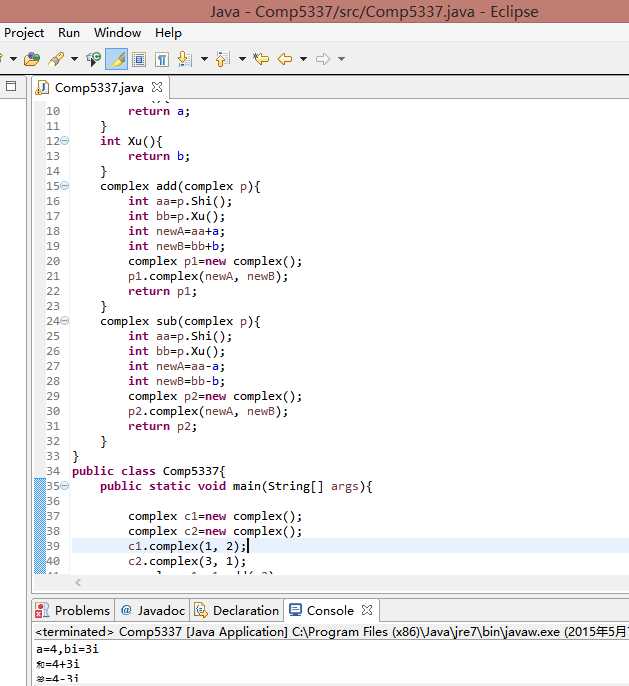629x686 pixels.
Task: Click 'complex p2=new complex();' line
Action: pos(215,396)
